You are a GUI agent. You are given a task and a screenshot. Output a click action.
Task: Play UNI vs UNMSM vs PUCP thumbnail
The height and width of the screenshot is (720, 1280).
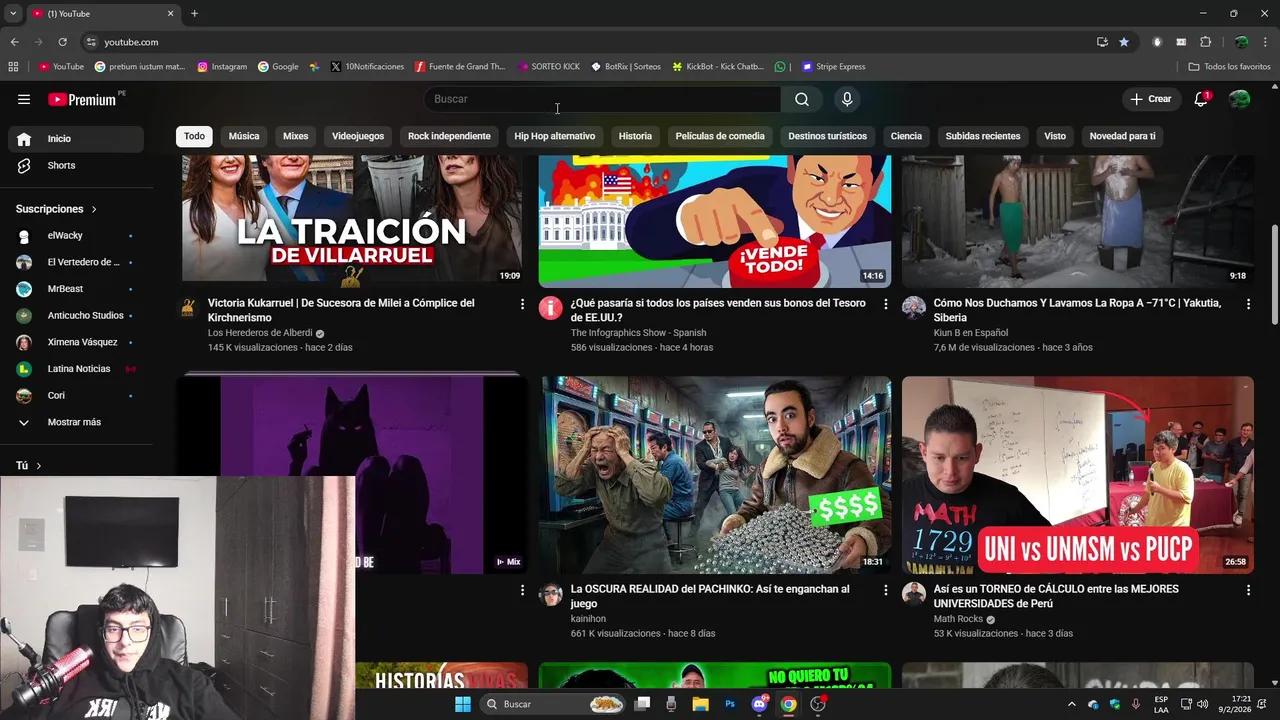[x=1078, y=475]
